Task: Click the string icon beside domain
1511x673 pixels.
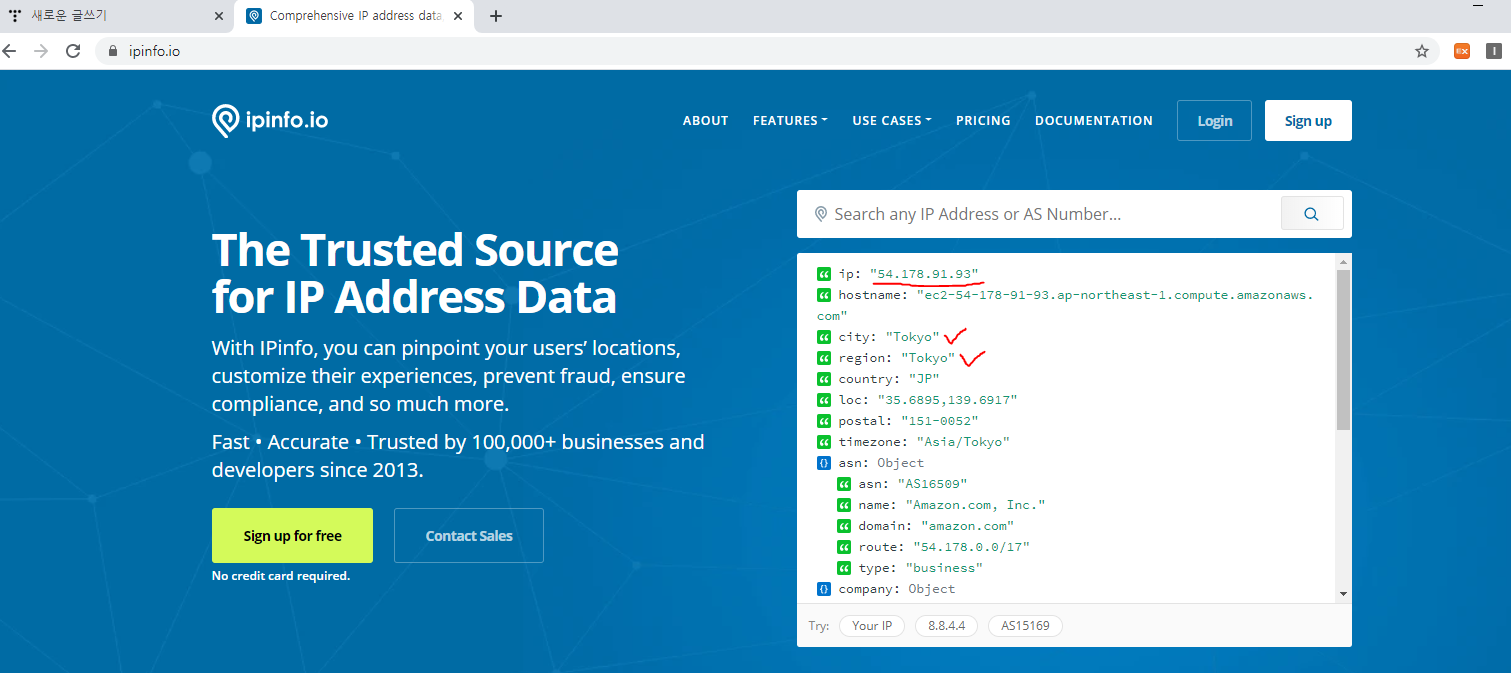Action: coord(844,526)
